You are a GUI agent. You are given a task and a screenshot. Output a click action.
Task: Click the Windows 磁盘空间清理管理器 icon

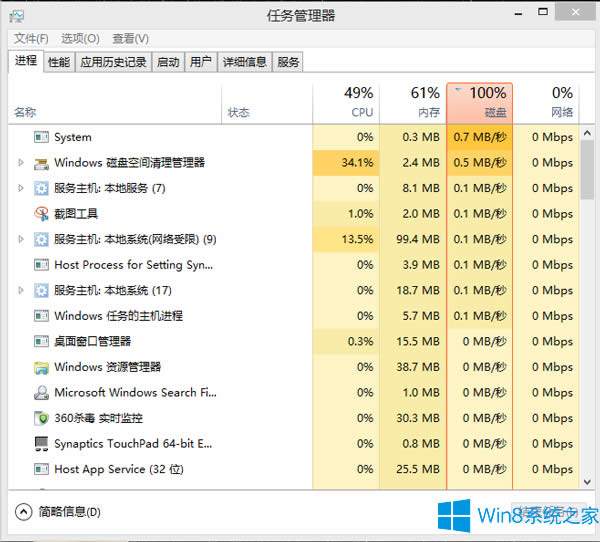point(41,163)
